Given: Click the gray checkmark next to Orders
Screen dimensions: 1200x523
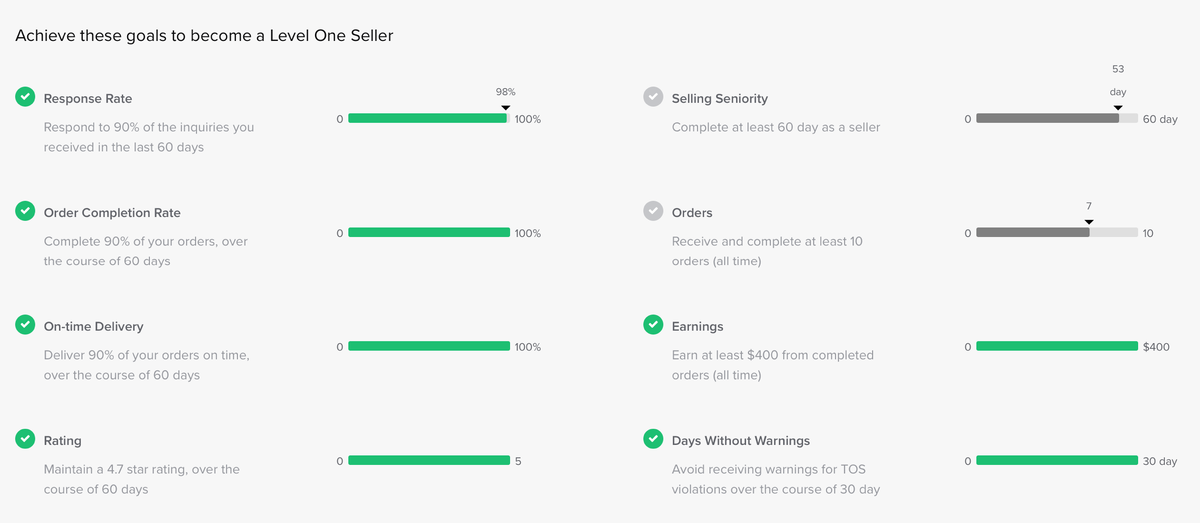Looking at the screenshot, I should [x=653, y=211].
